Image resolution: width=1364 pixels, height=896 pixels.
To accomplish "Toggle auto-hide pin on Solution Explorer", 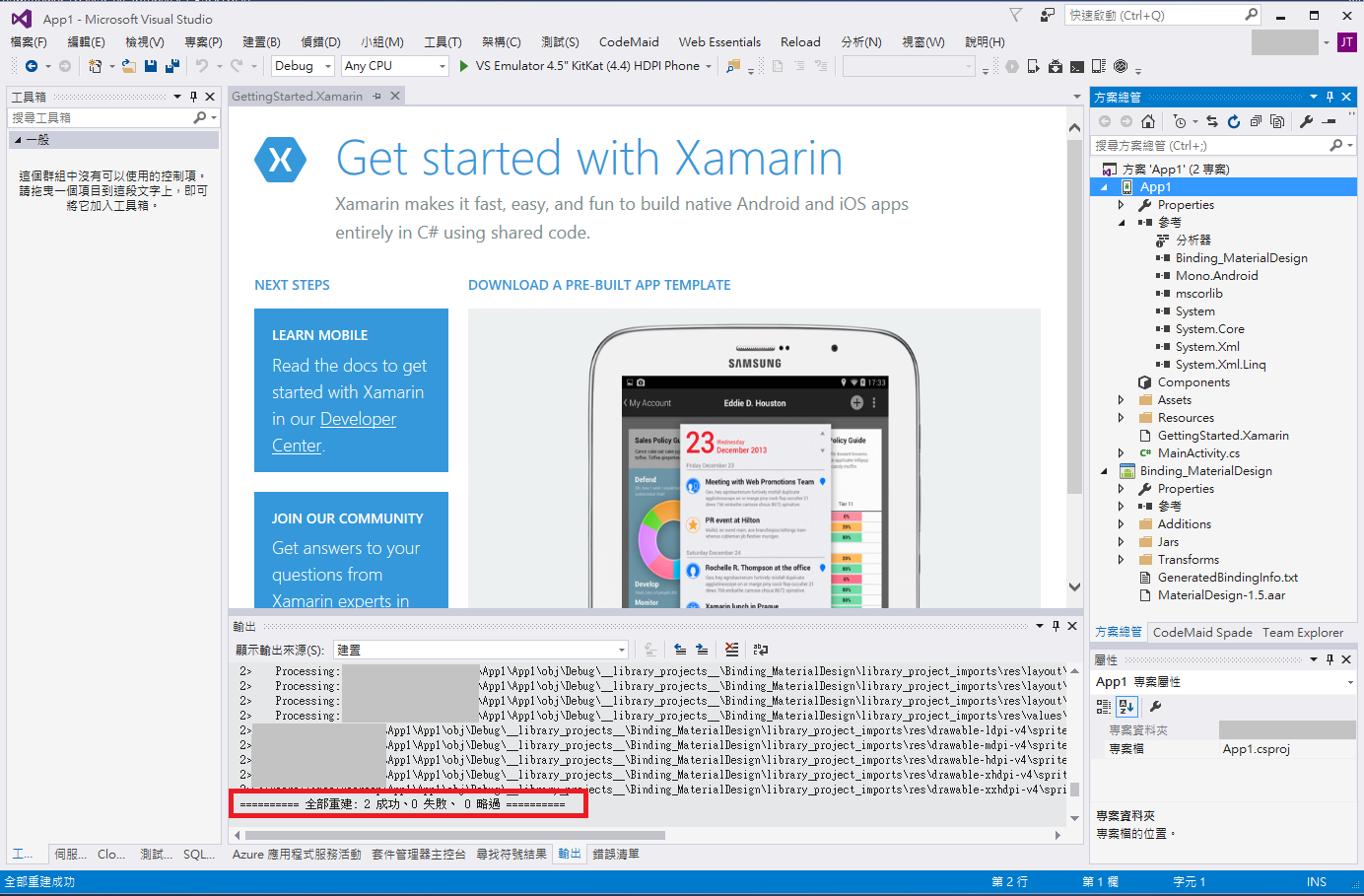I will 1330,97.
